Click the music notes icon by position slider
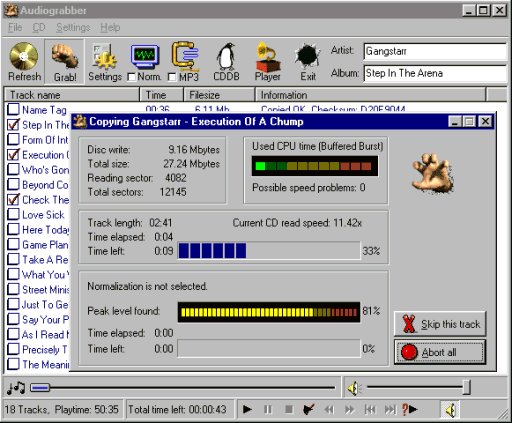This screenshot has height=423, width=512. 16,388
